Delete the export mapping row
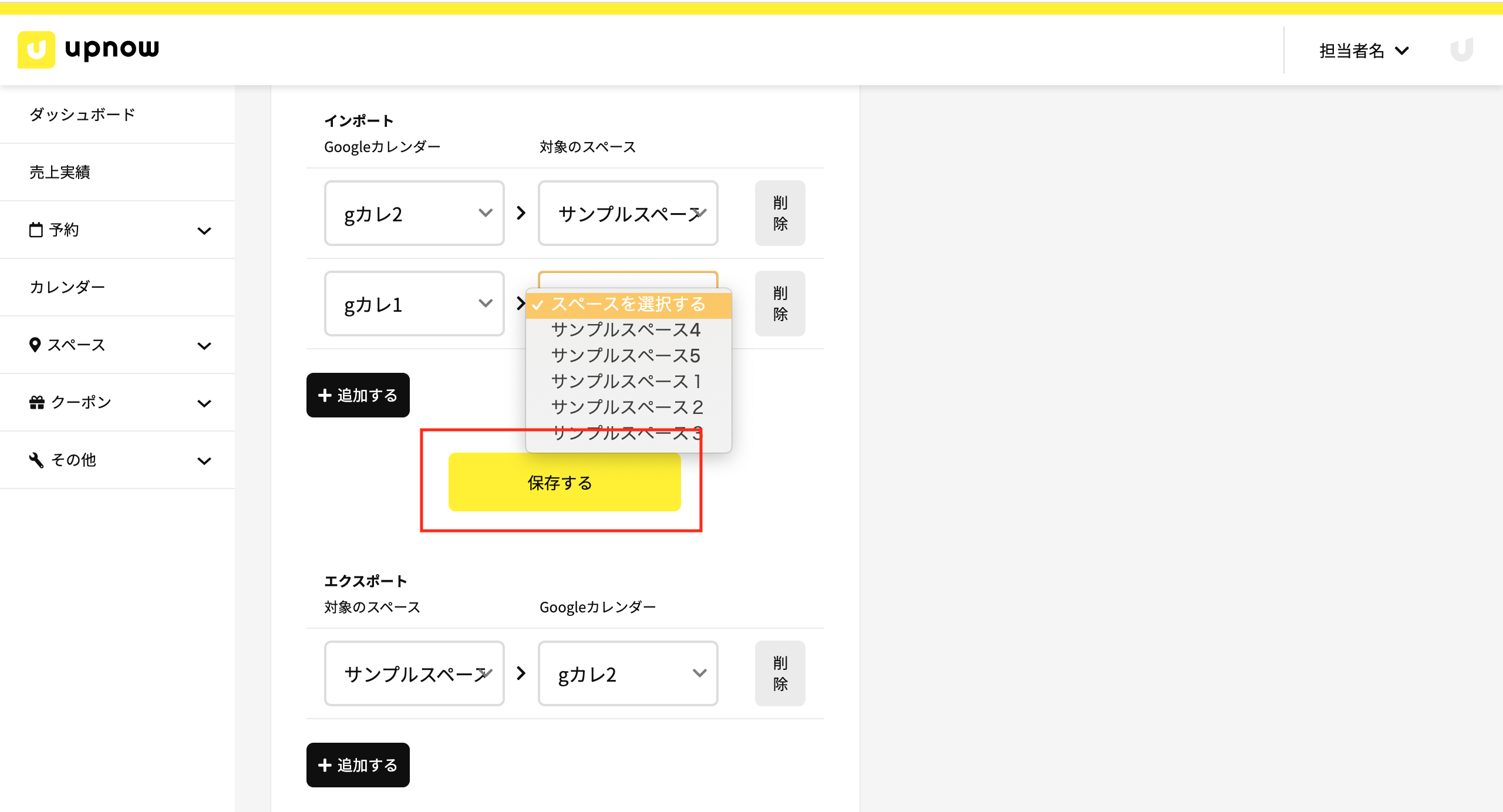The height and width of the screenshot is (812, 1503). pyautogui.click(x=780, y=673)
